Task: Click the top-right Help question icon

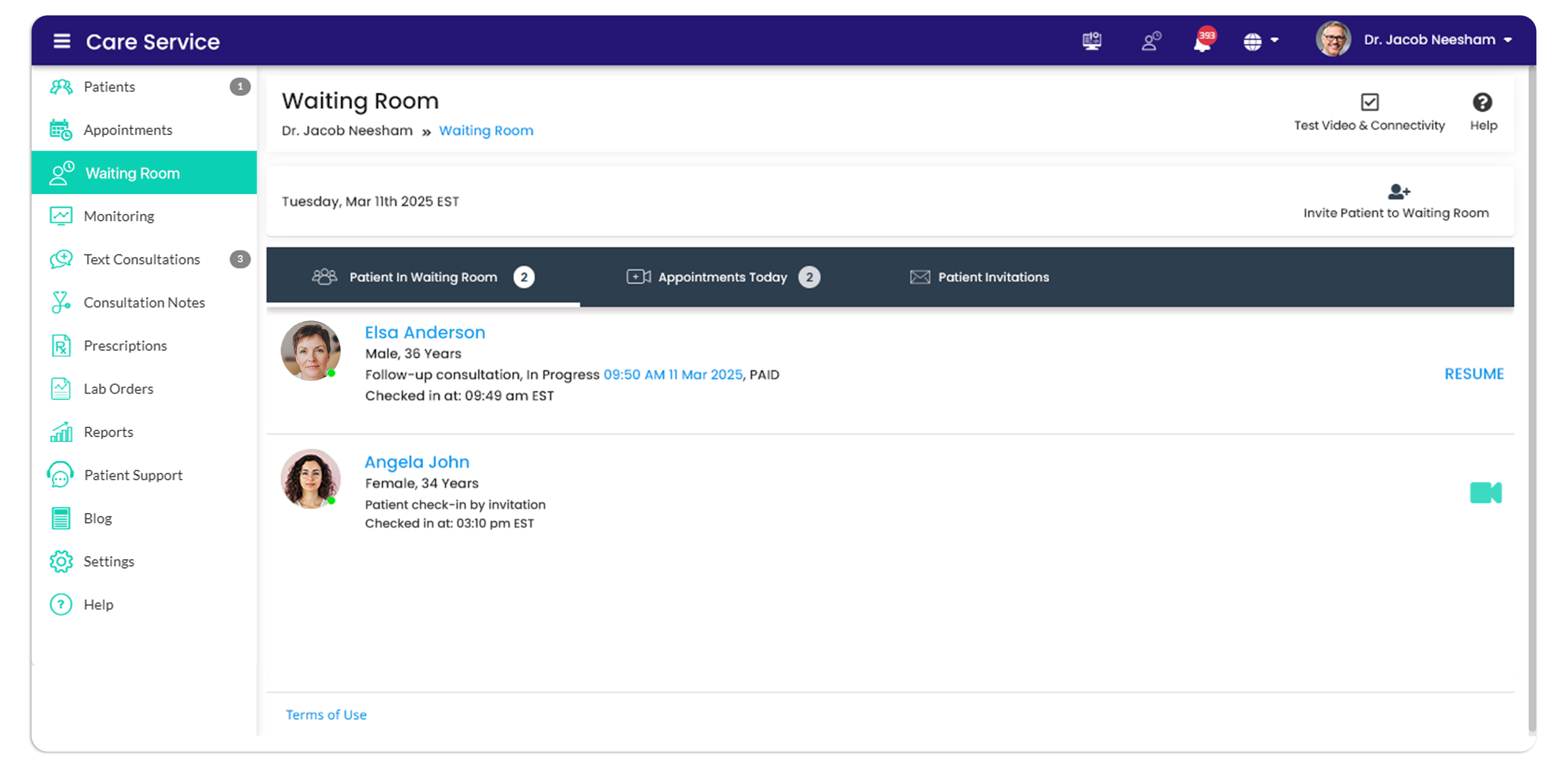Action: click(1482, 102)
